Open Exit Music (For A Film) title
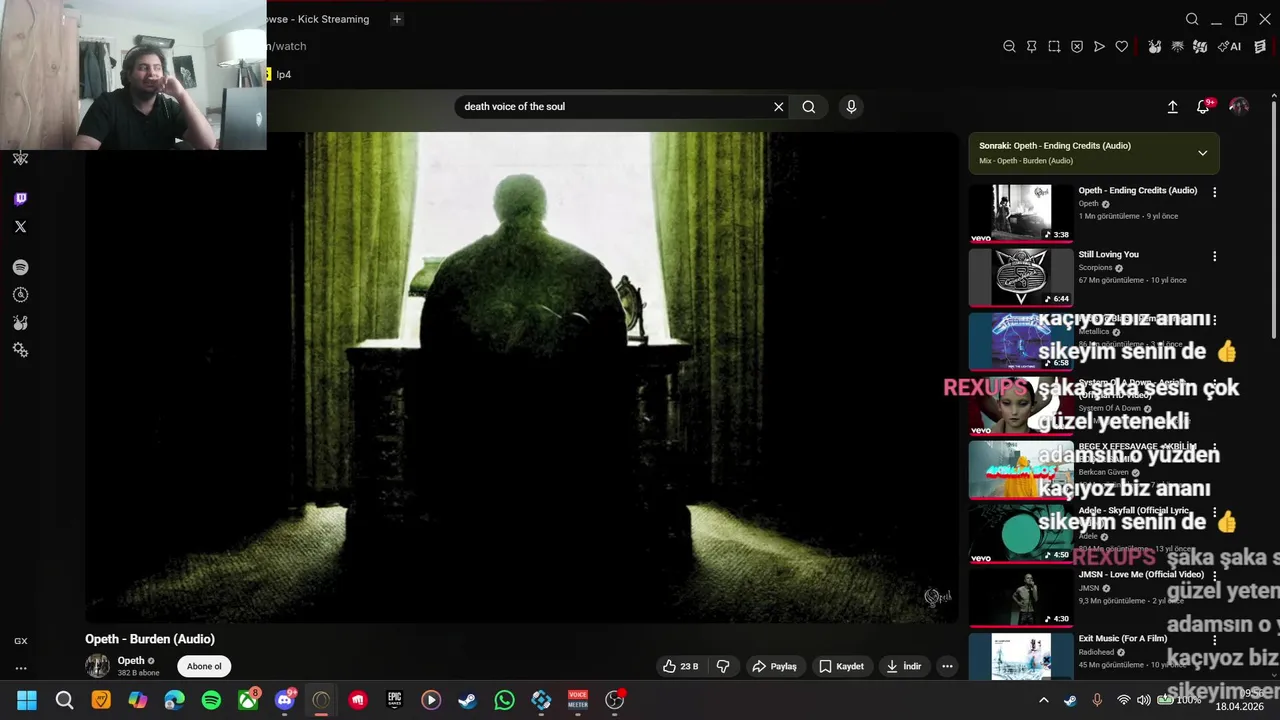1280x720 pixels. click(x=1123, y=638)
